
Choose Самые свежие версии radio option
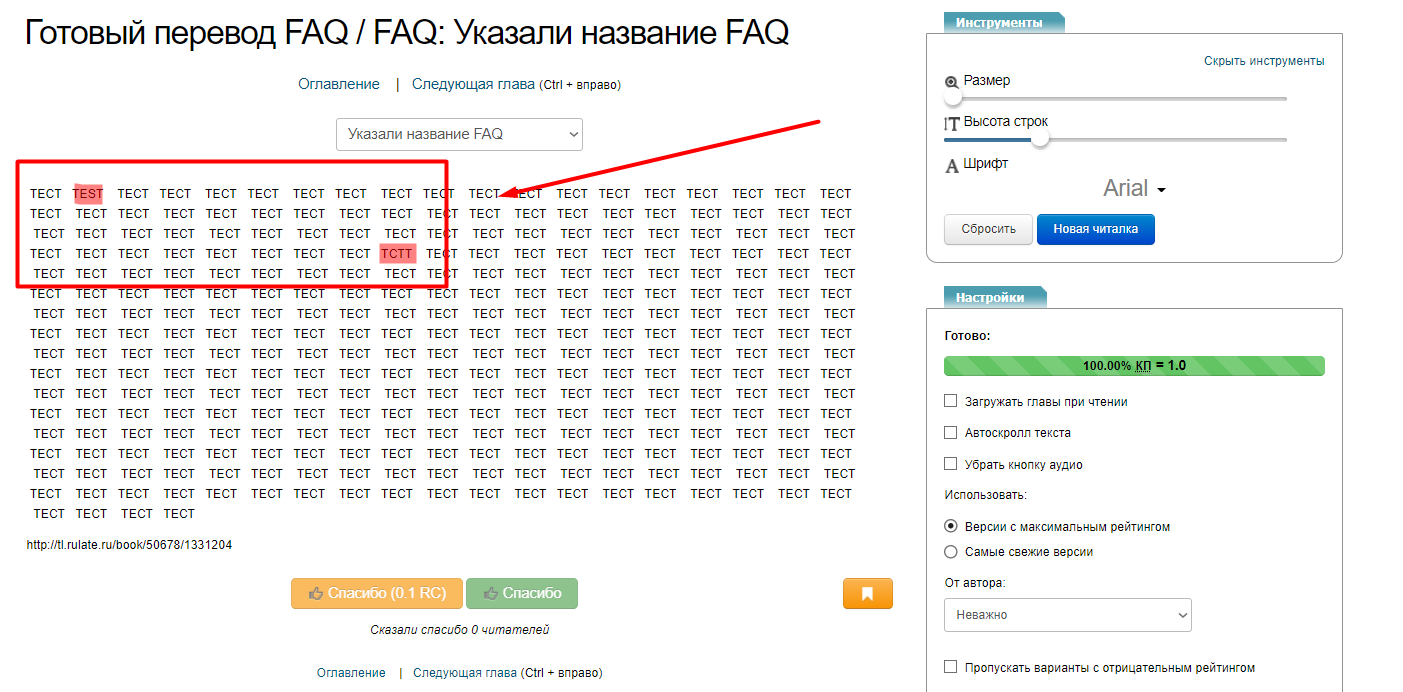(x=951, y=552)
